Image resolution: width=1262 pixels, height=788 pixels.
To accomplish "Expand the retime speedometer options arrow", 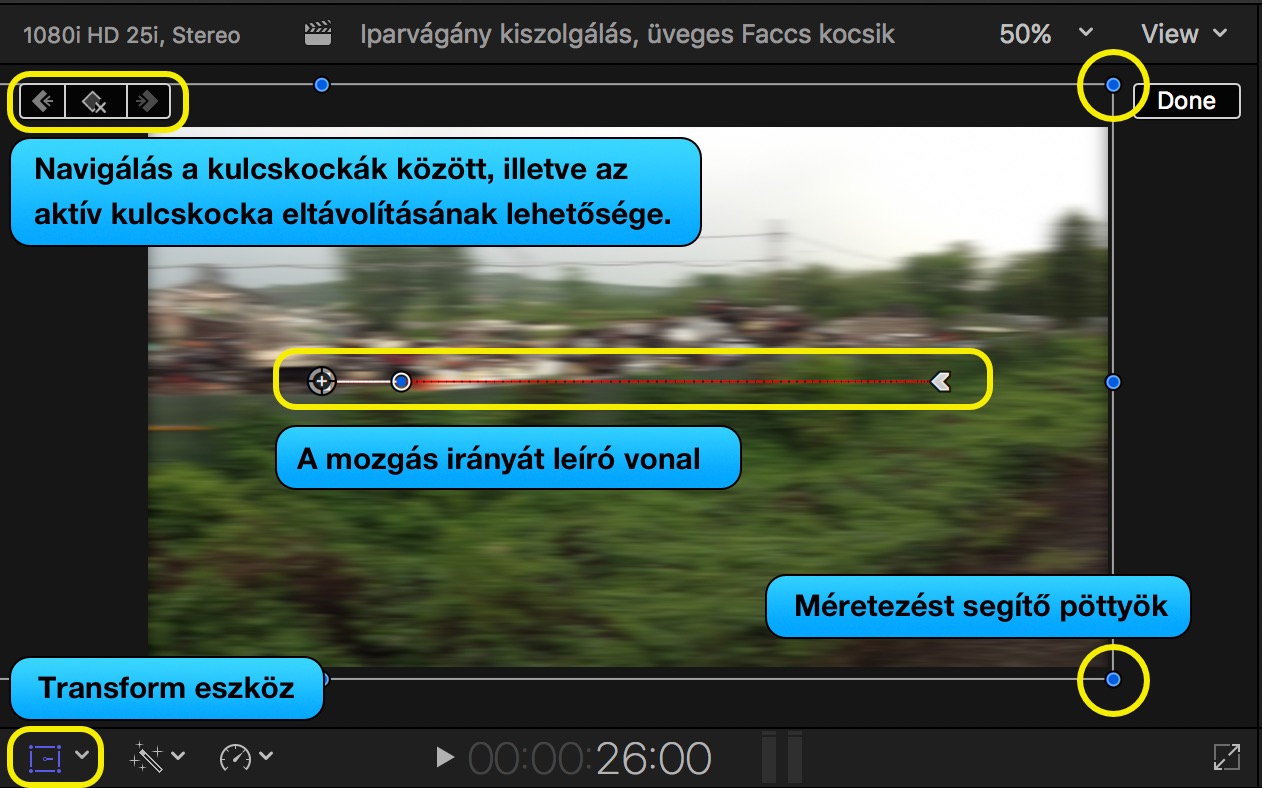I will click(266, 756).
